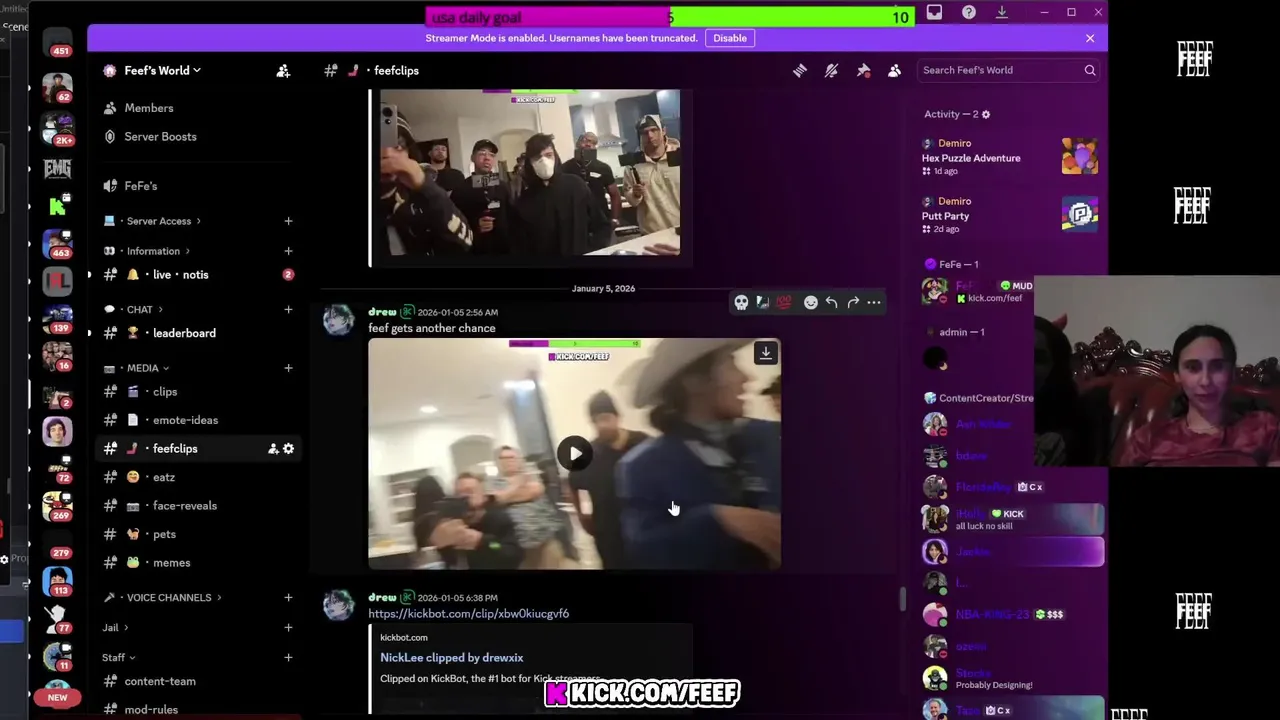
Task: Open add reaction smiley picker
Action: point(811,302)
